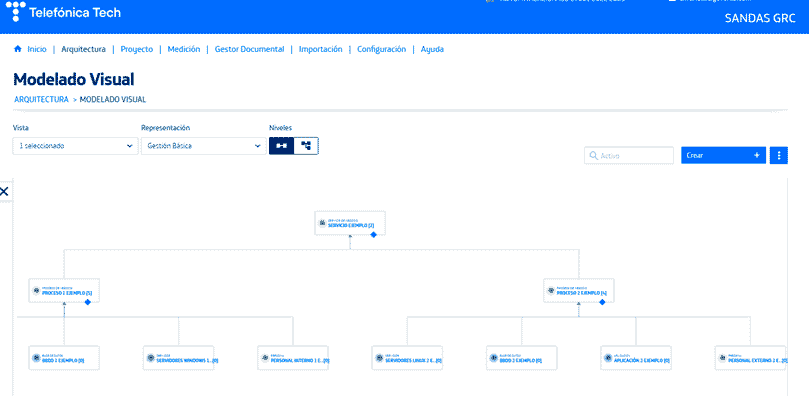Select the PERSONAL INTERNO 1 node icon
Screen dimensions: 809x396
(265, 358)
